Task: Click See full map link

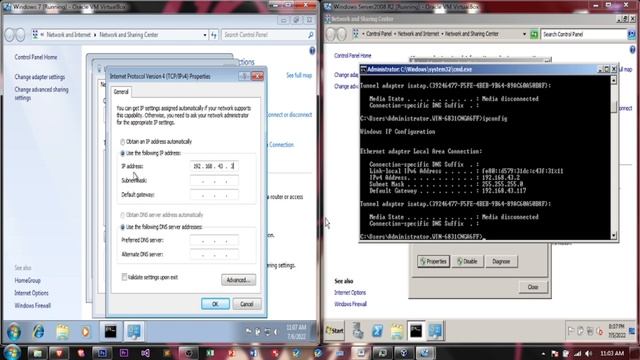Action: tap(299, 76)
